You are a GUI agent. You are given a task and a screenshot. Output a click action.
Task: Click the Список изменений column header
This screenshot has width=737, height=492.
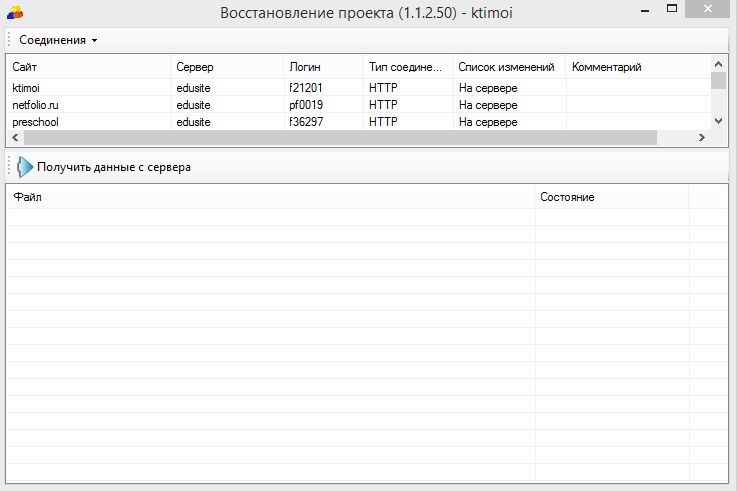coord(508,67)
